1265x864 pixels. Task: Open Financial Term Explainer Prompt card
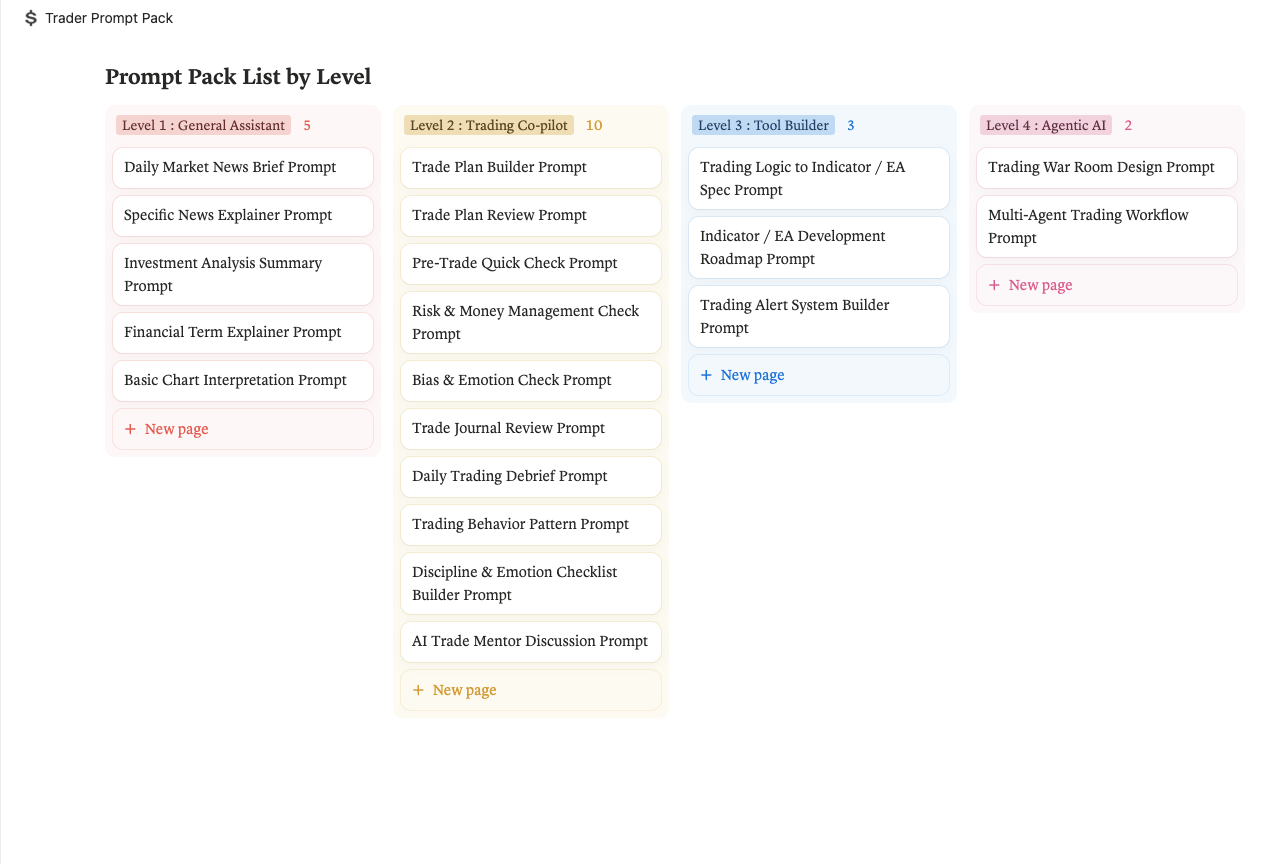243,332
